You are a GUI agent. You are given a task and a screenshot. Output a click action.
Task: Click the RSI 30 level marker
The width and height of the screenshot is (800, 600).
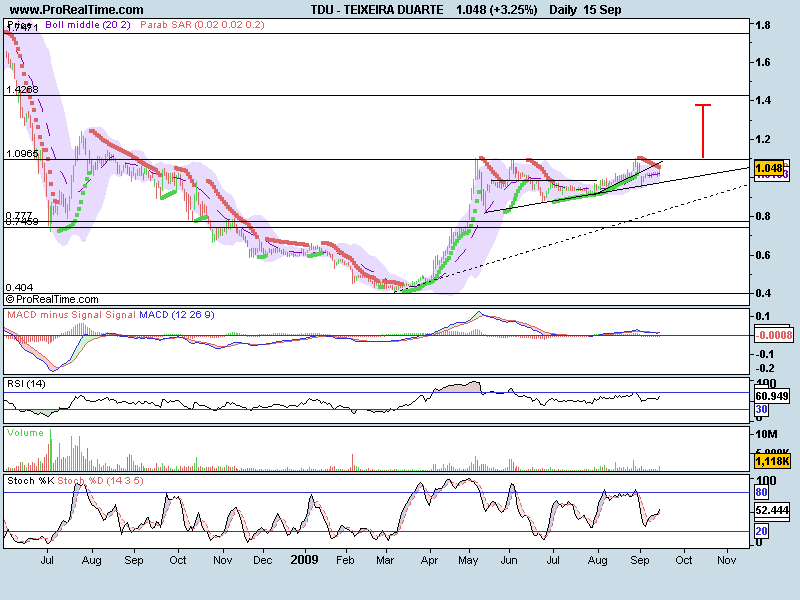(x=761, y=409)
